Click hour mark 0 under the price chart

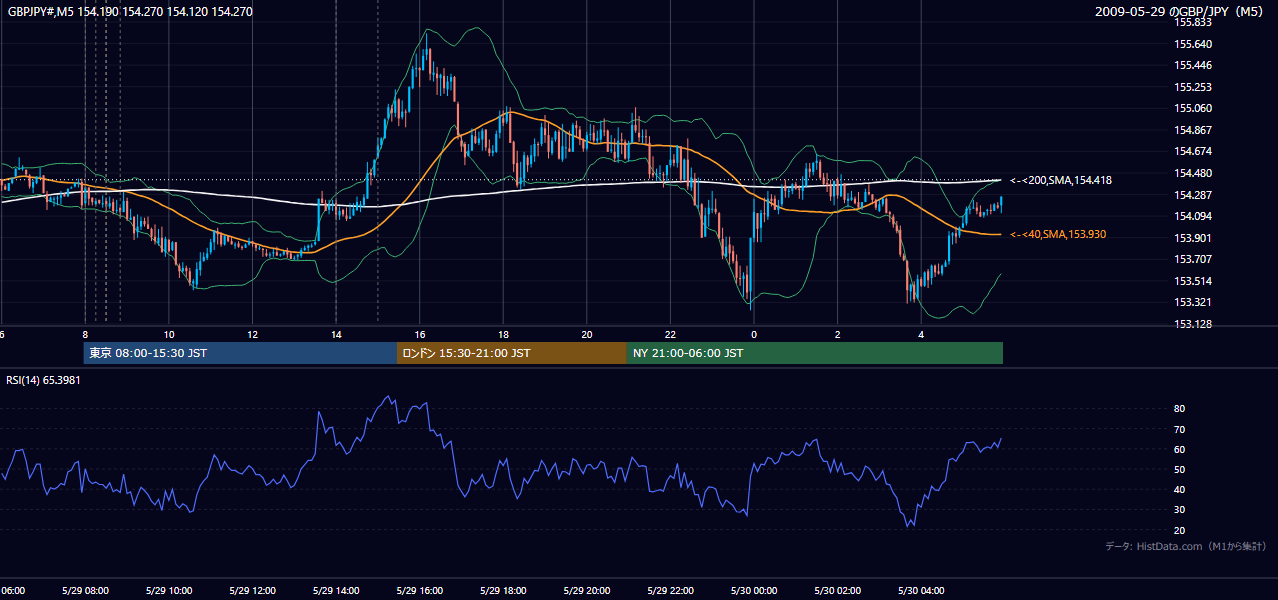[754, 335]
